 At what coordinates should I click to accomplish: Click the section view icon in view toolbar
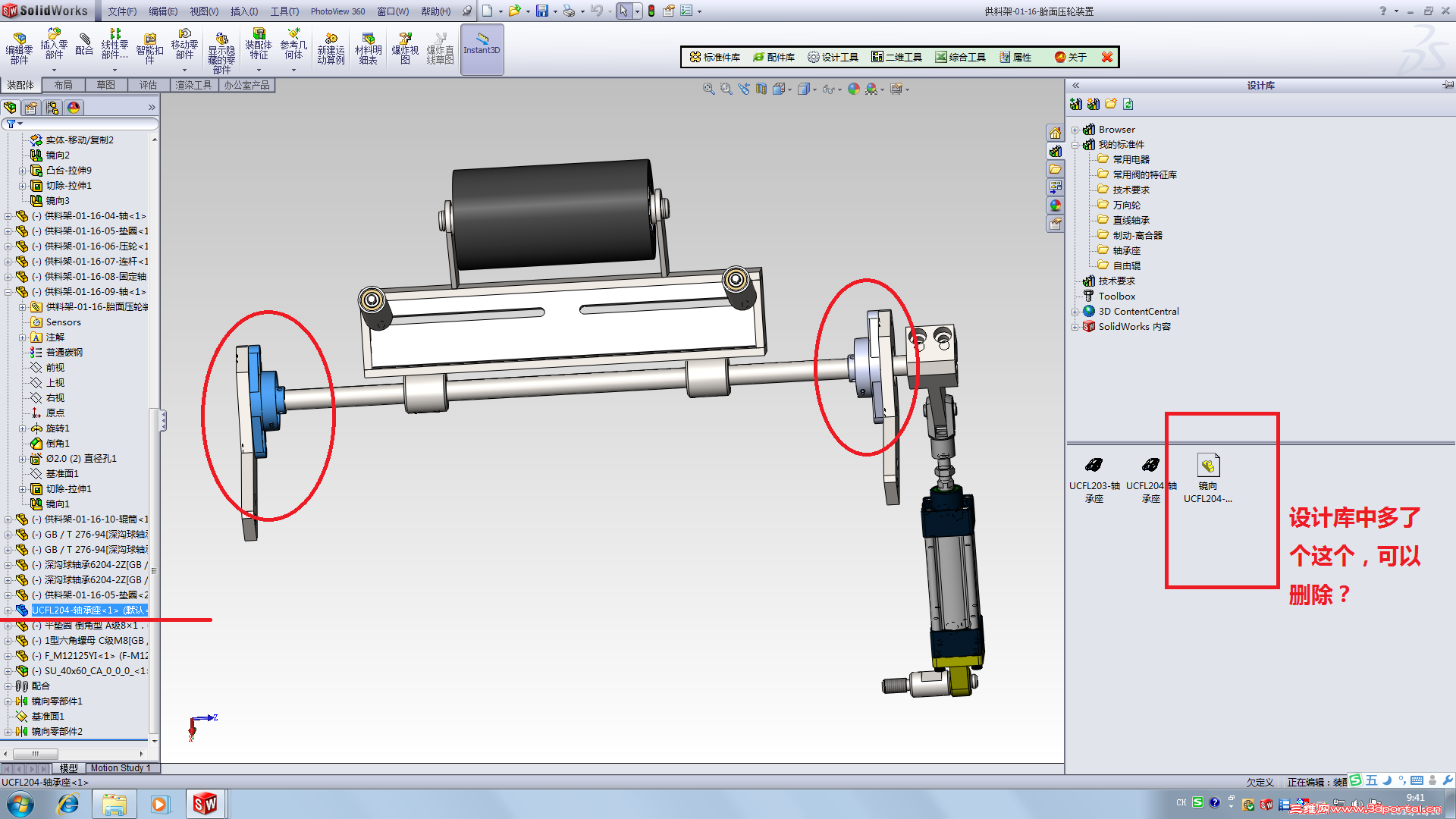pyautogui.click(x=761, y=89)
